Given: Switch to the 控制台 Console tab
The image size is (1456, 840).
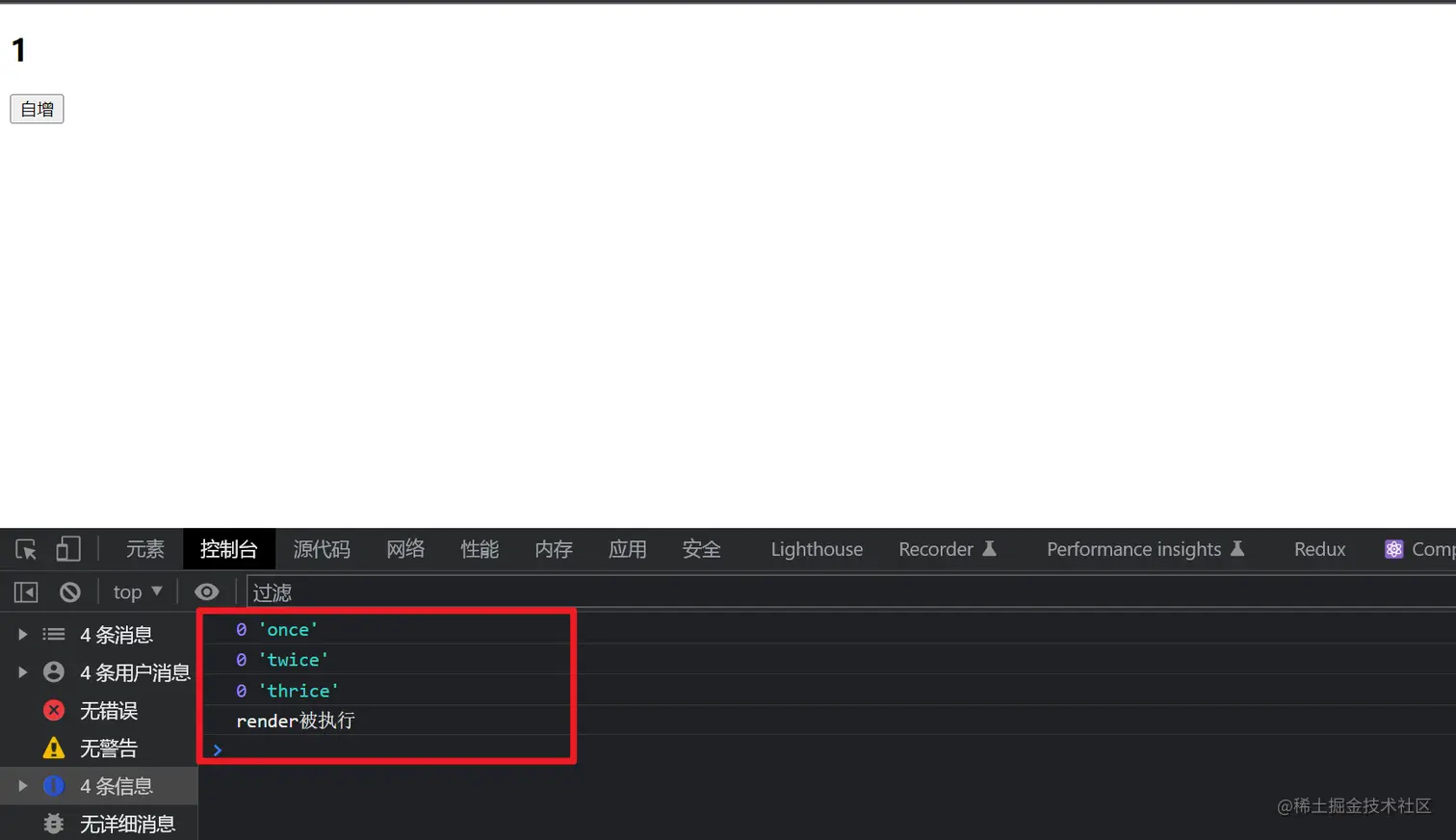Looking at the screenshot, I should pyautogui.click(x=229, y=549).
